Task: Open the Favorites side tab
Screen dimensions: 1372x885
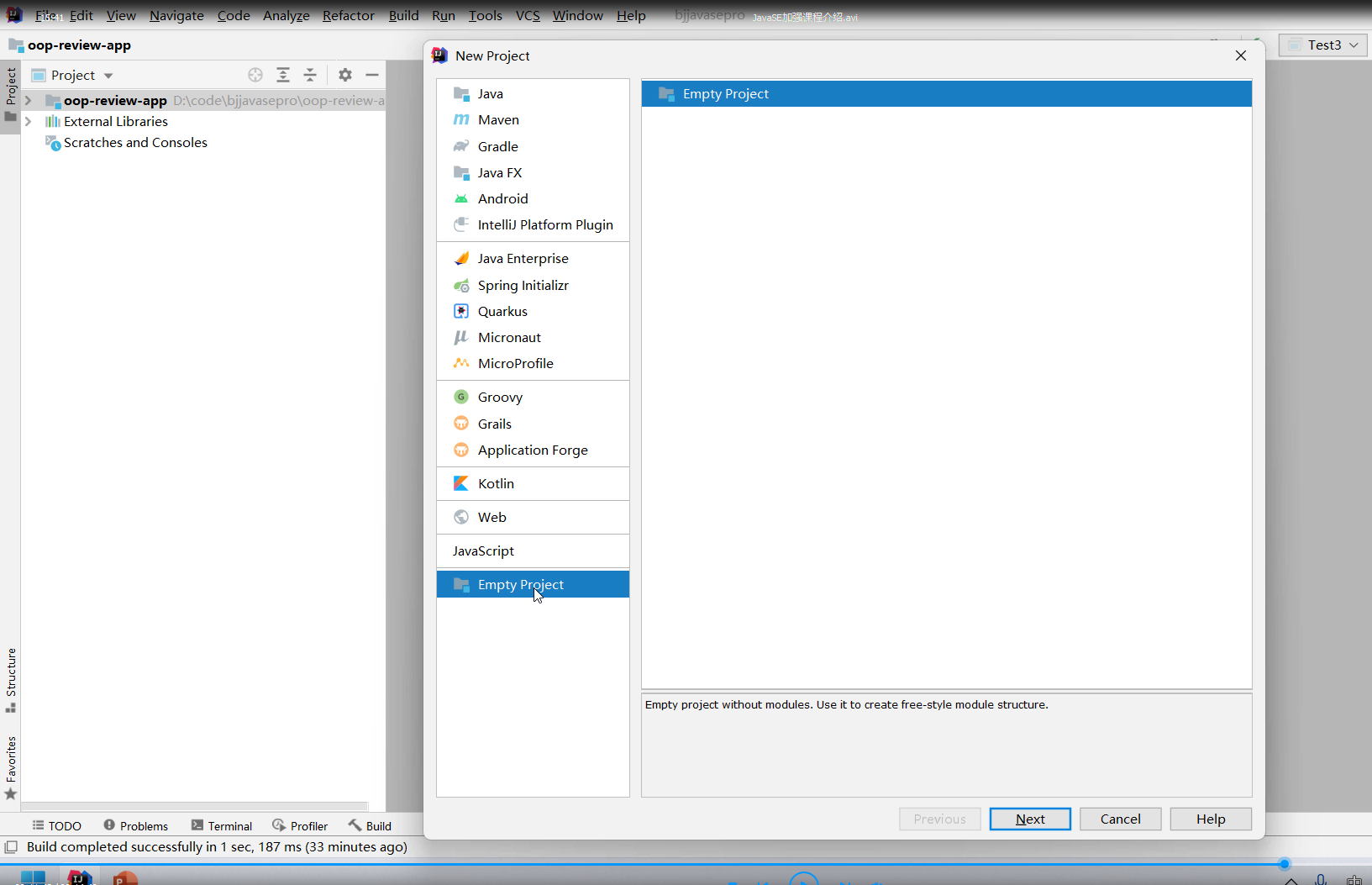Action: [x=10, y=767]
